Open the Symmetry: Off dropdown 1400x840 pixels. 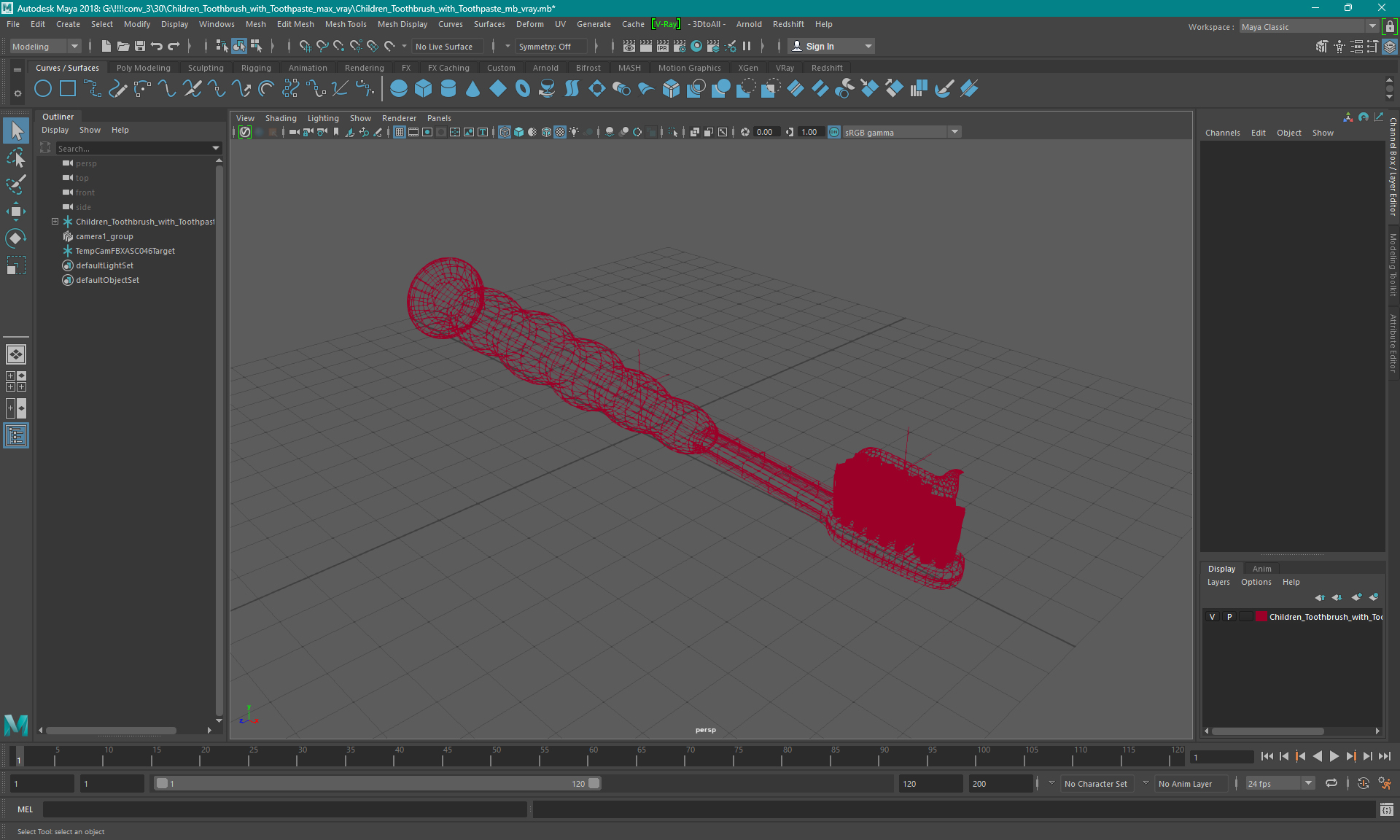551,46
